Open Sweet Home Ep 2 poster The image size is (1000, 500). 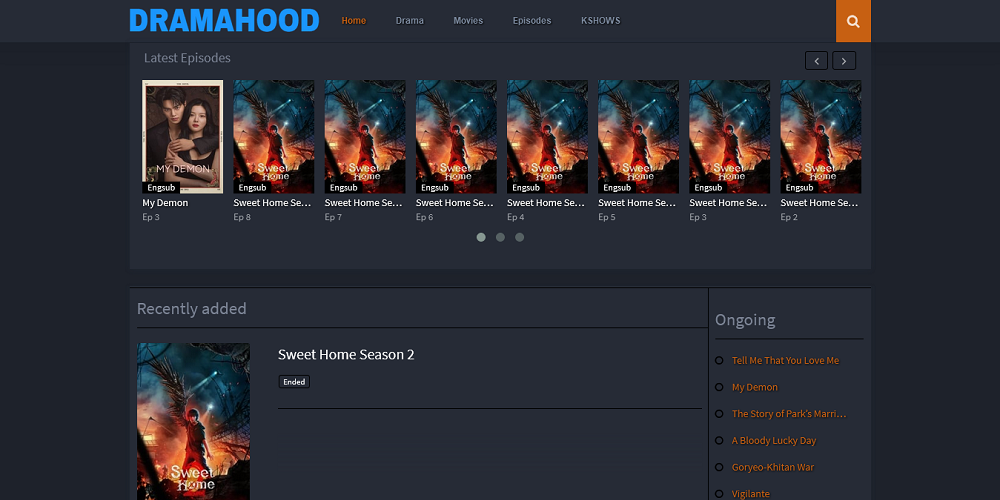click(821, 136)
